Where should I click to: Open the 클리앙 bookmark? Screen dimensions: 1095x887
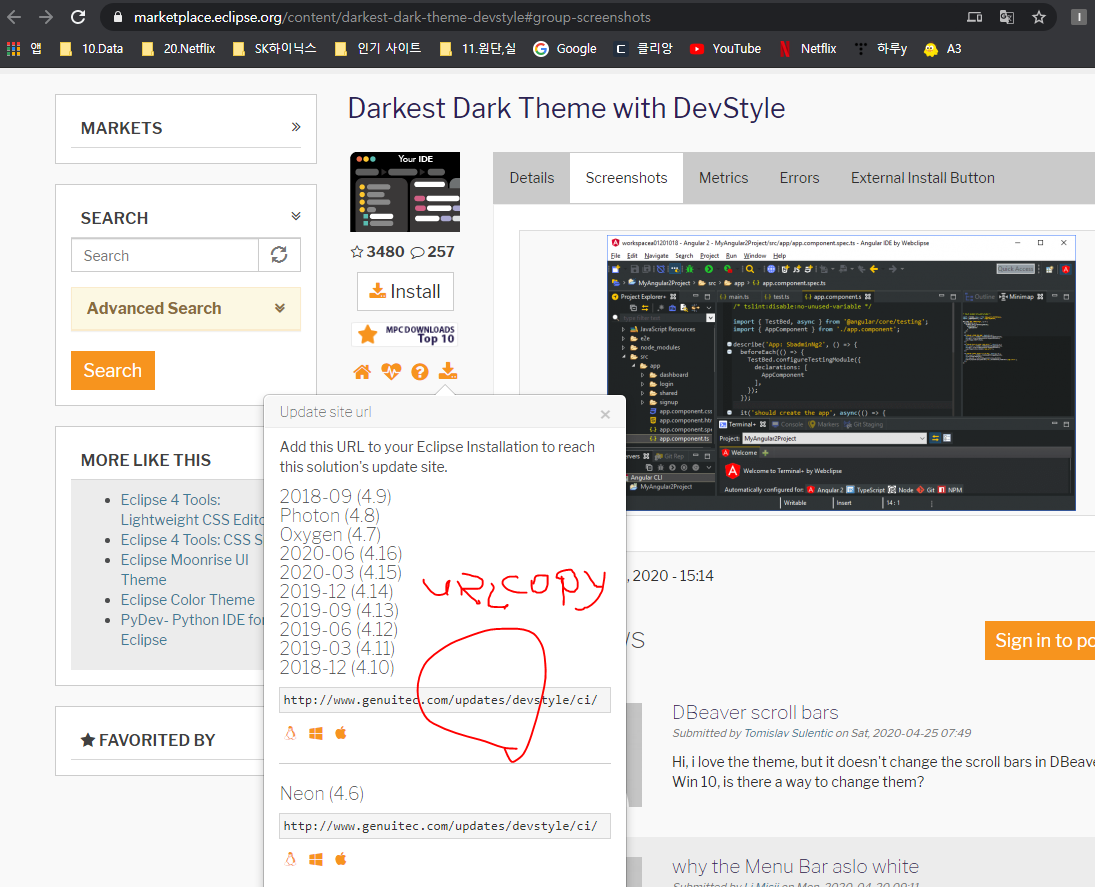643,48
